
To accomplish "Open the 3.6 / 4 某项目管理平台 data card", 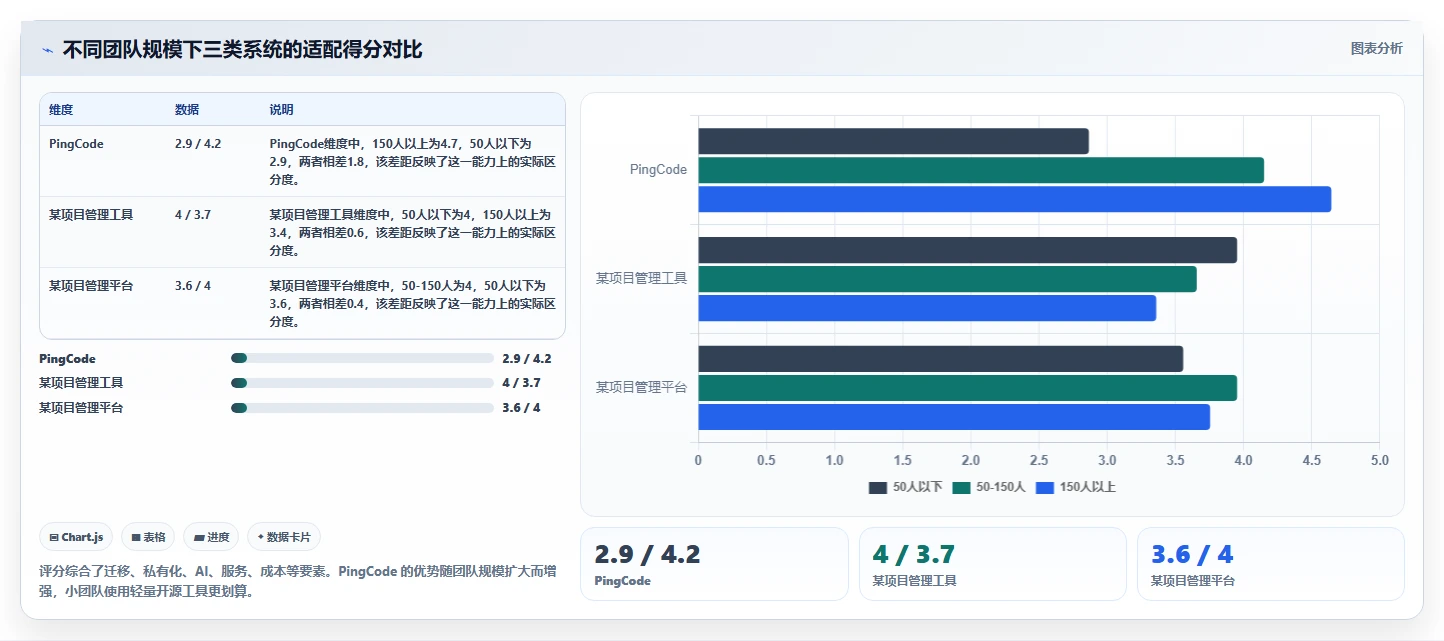I will click(x=1270, y=564).
